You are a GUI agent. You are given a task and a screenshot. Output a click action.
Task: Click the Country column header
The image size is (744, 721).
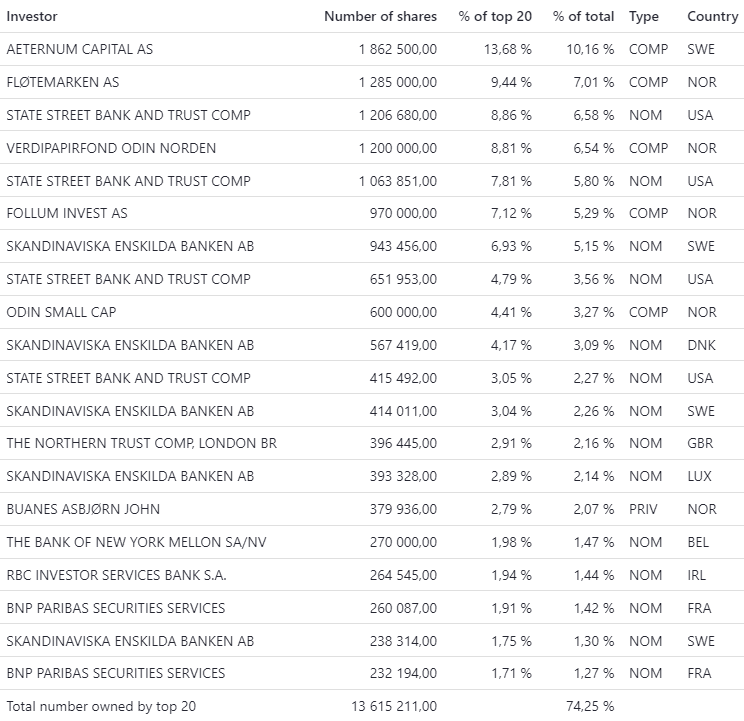[x=712, y=17]
